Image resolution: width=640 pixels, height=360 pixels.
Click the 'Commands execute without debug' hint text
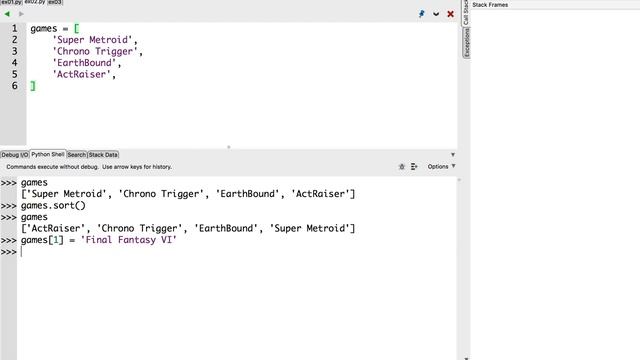tap(89, 167)
